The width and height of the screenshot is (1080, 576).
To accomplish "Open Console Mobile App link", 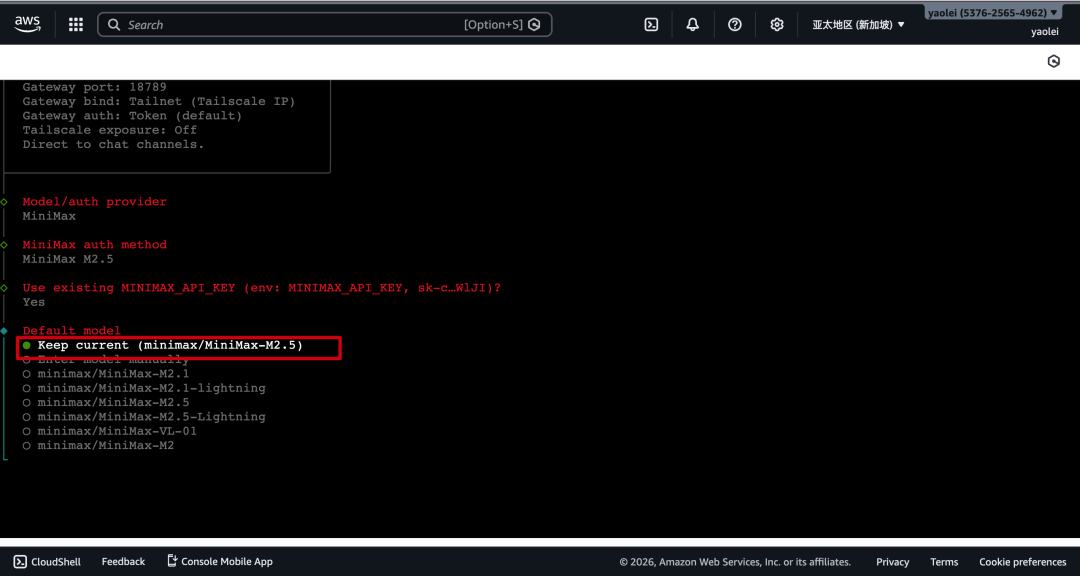I will click(220, 562).
